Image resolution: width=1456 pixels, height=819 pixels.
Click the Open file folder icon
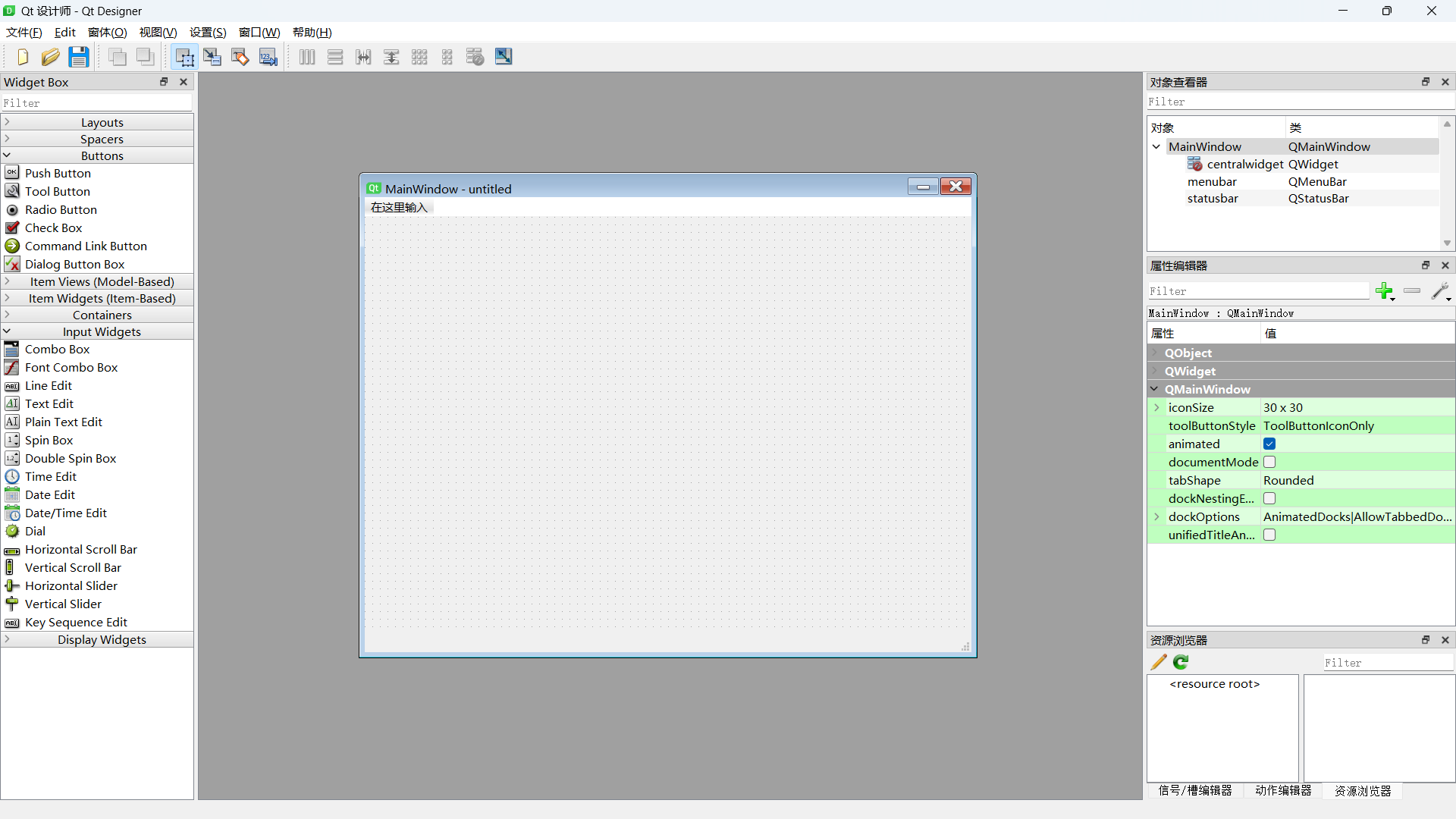[51, 57]
